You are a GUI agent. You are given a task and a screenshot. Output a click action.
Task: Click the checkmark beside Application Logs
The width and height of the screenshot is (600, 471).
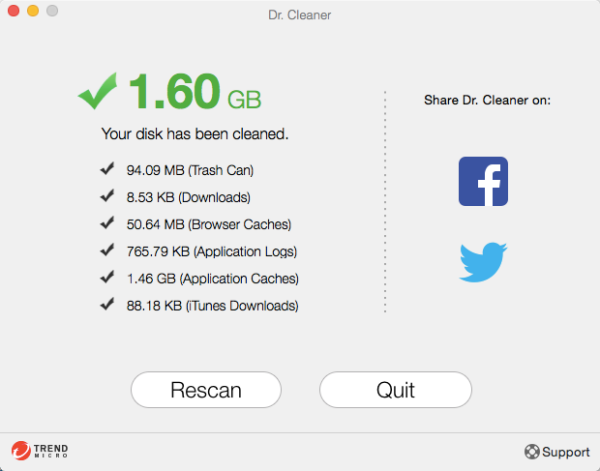[107, 250]
